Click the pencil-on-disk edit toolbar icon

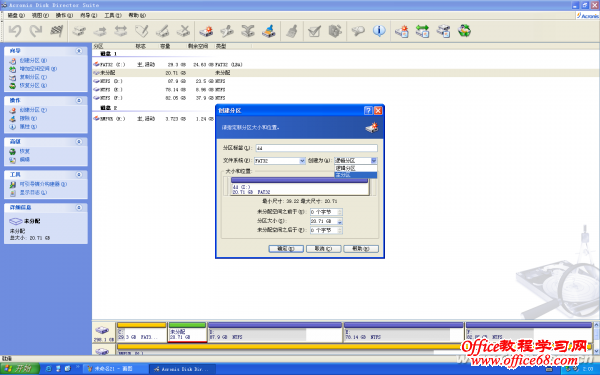click(x=162, y=31)
